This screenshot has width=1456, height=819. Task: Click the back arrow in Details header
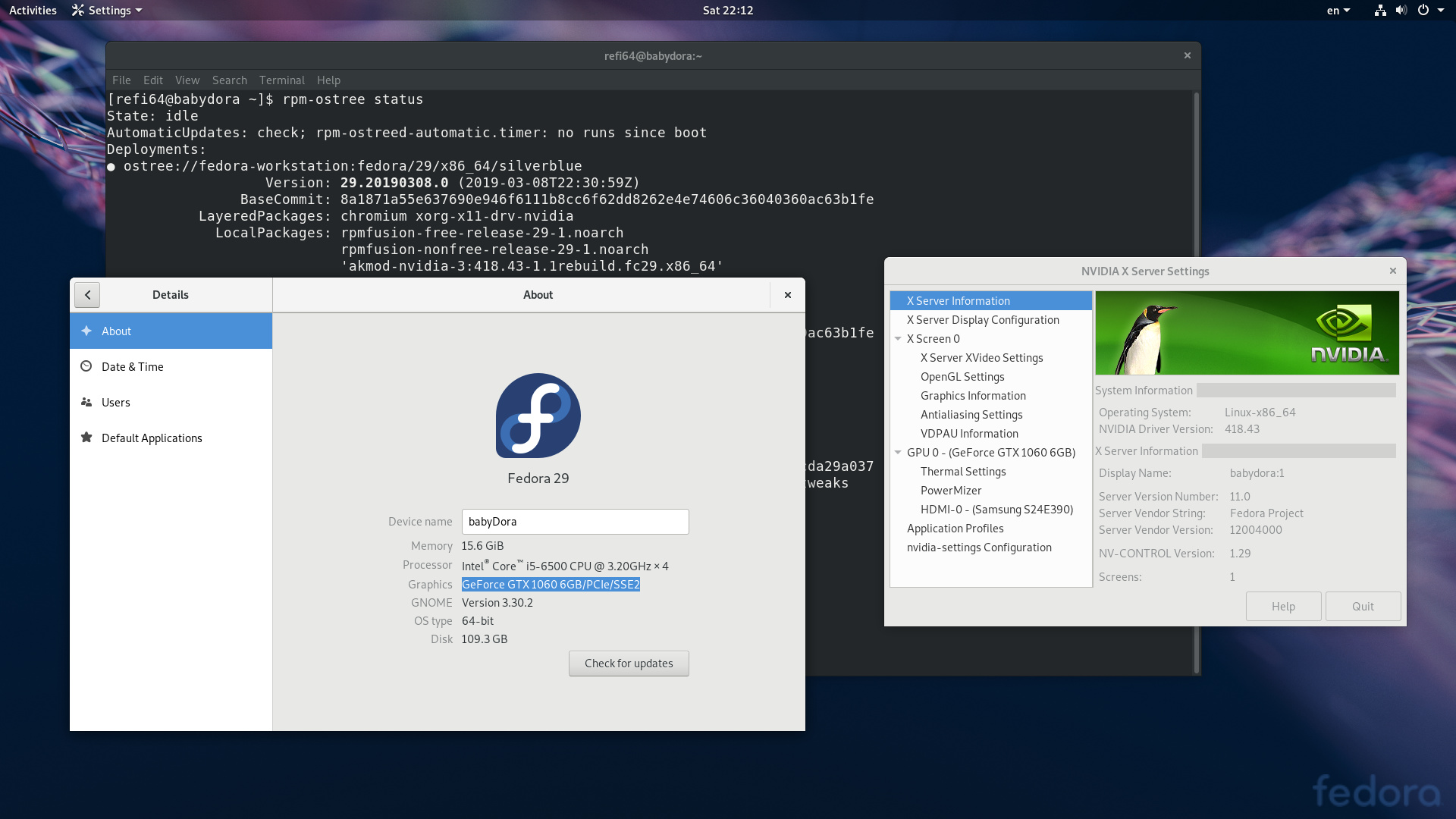(87, 295)
